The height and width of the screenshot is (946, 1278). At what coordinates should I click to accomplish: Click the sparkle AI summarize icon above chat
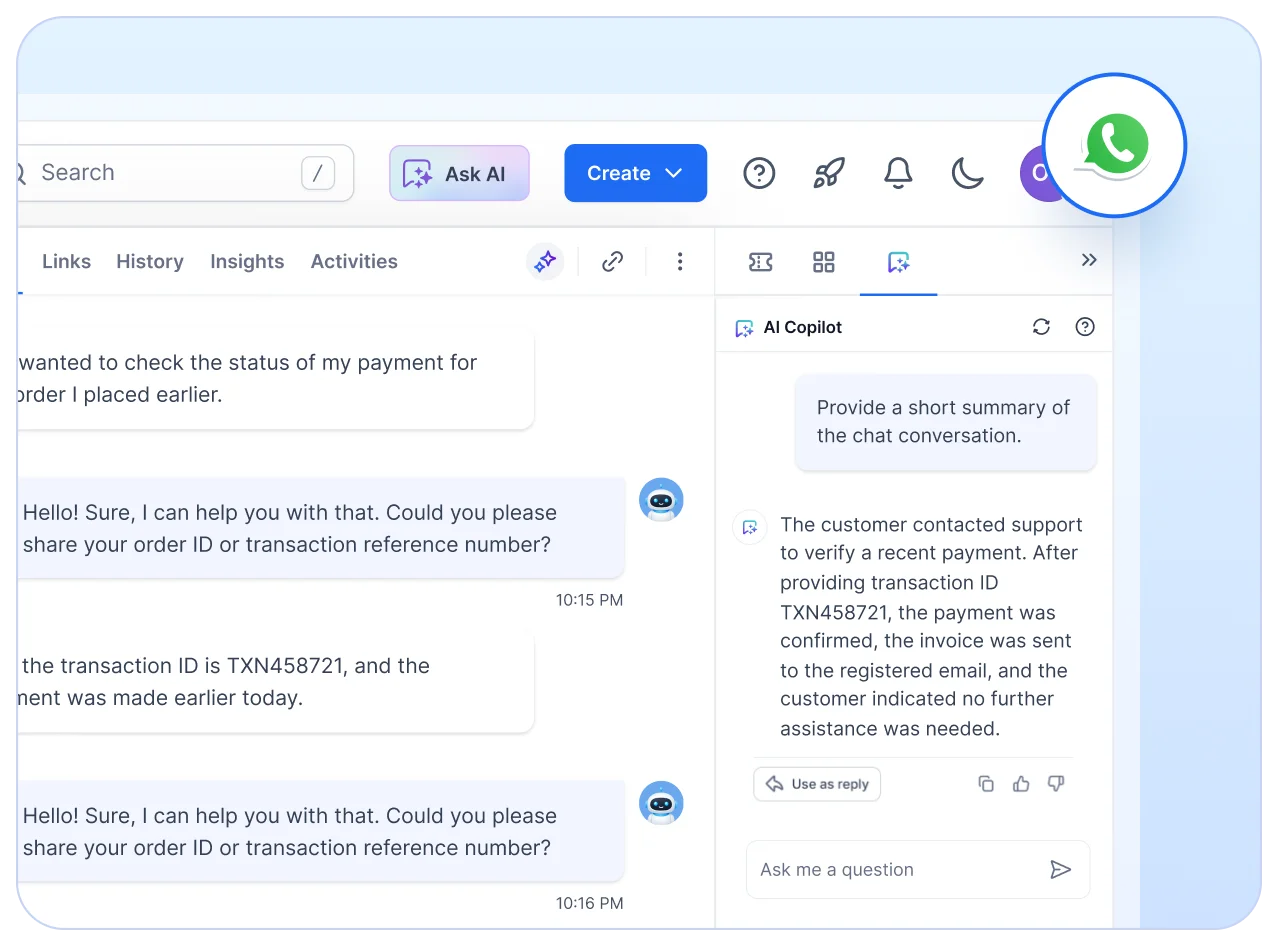[x=544, y=261]
